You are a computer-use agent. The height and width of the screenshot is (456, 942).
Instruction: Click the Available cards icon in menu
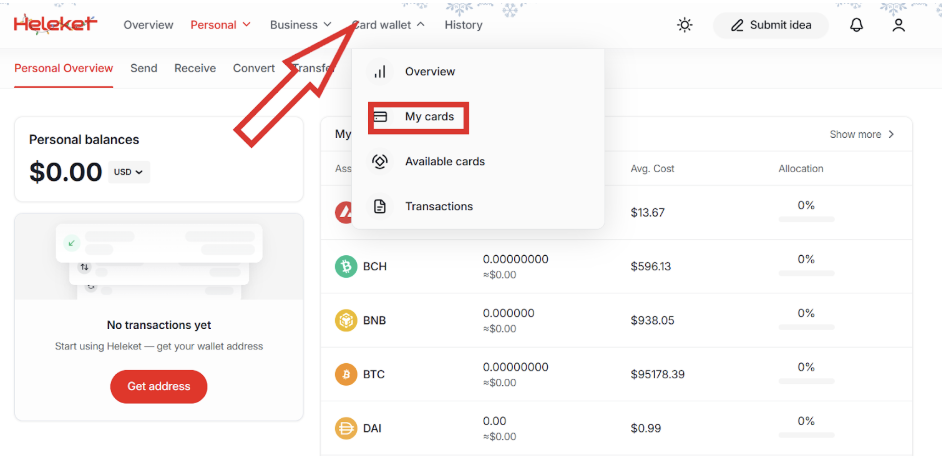pos(380,162)
